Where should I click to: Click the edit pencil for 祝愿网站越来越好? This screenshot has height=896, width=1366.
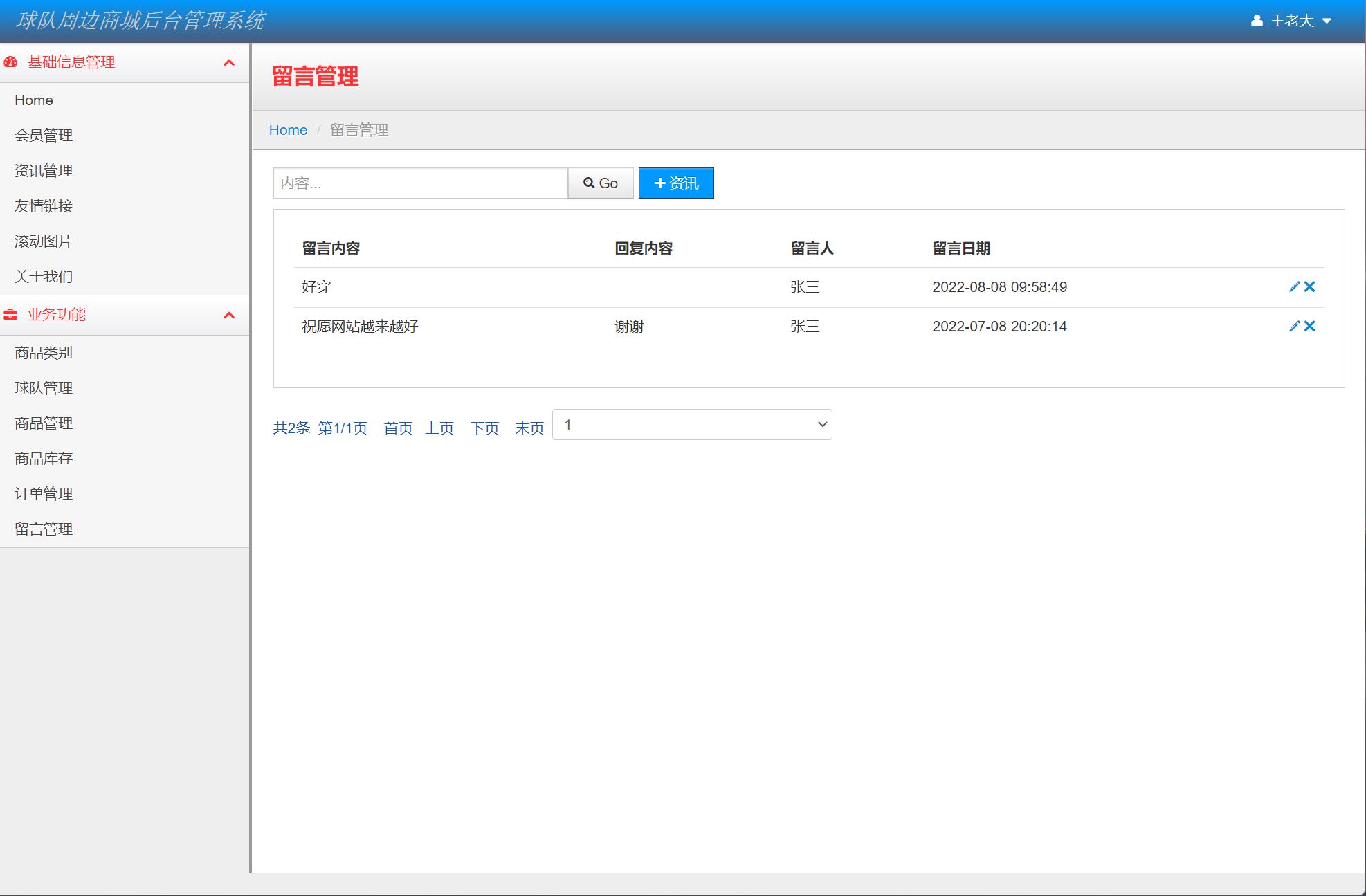(1294, 326)
